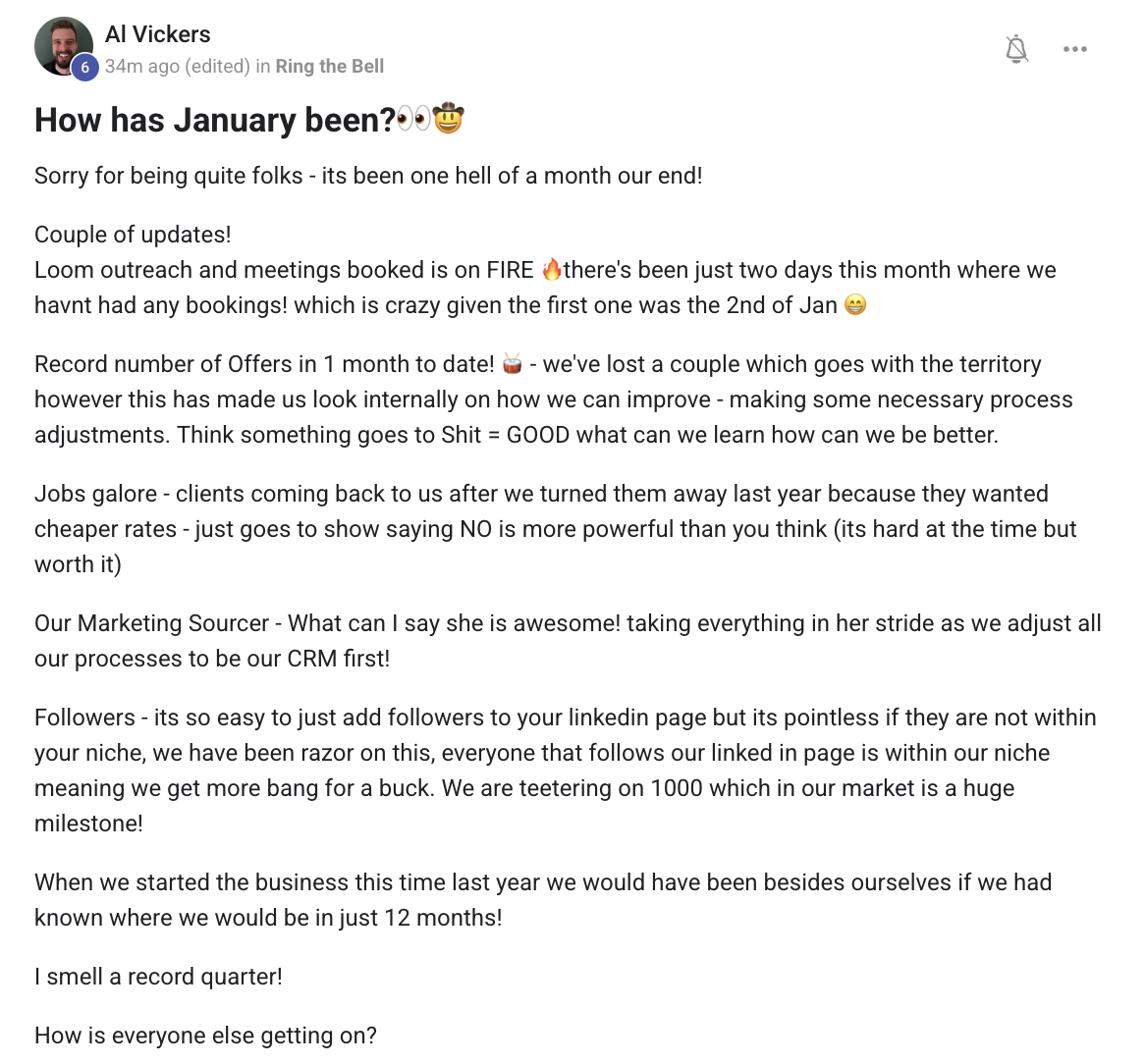Click the eyes emoji in the title
The height and width of the screenshot is (1064, 1145).
point(413,120)
